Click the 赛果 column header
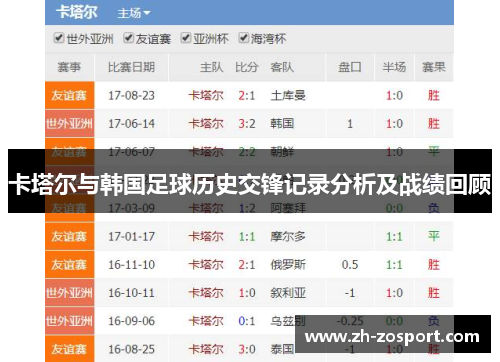This screenshot has height=362, width=500. [434, 67]
